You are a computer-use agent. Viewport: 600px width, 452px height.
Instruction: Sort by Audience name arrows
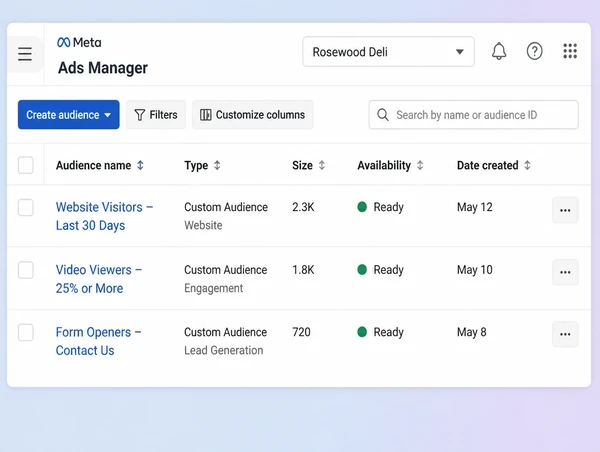coord(140,165)
